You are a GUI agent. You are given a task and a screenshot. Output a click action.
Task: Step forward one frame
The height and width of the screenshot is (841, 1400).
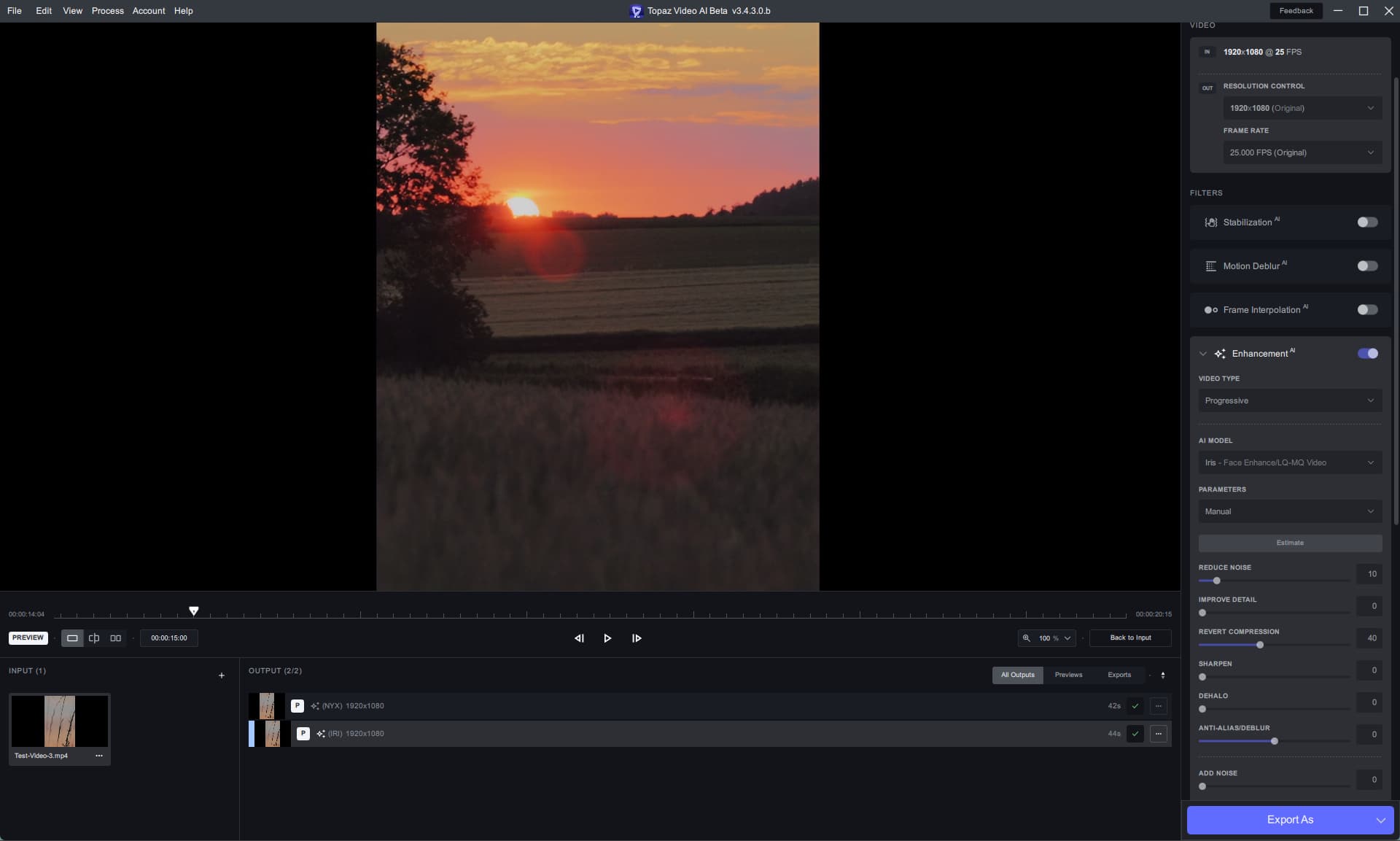pyautogui.click(x=637, y=638)
